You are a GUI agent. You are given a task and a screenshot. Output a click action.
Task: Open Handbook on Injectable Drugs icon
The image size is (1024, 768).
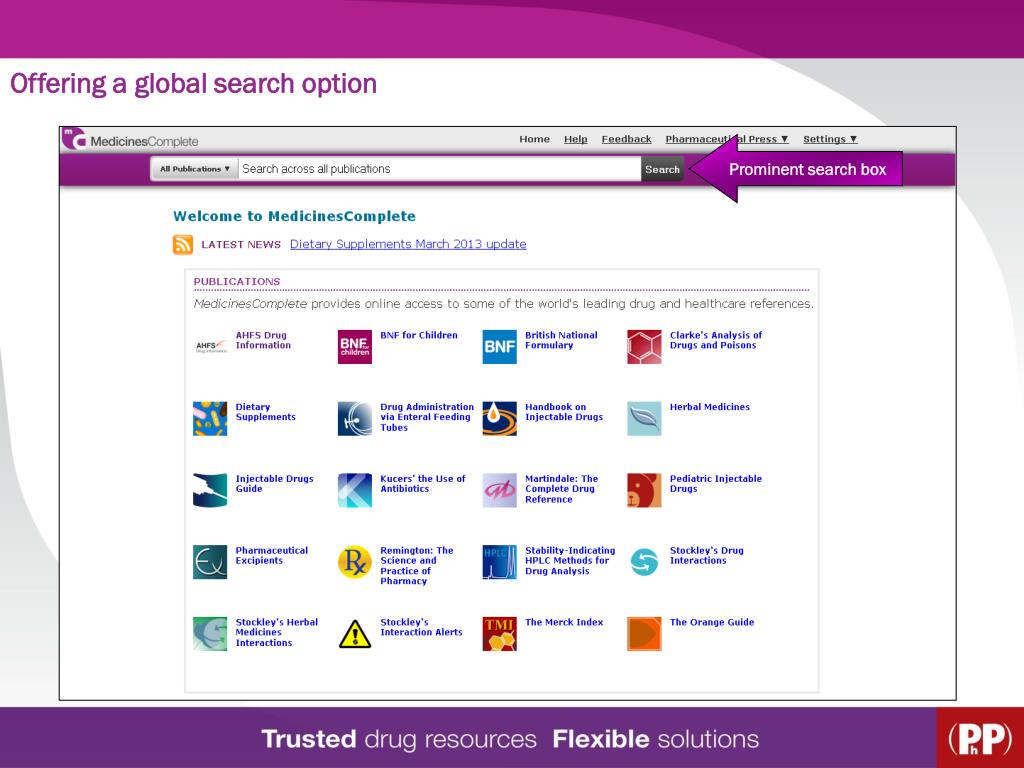(500, 418)
